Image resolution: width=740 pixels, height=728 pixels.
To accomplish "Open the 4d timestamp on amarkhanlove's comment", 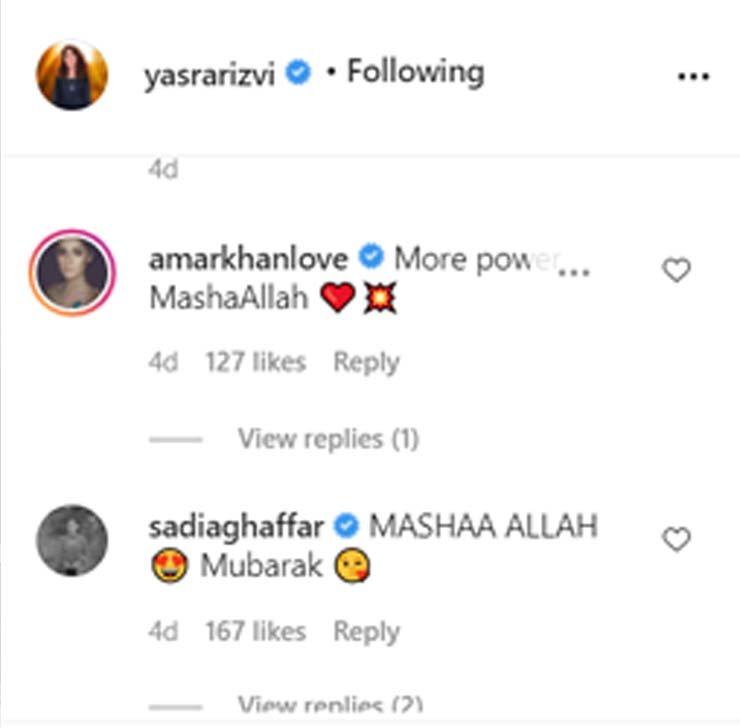I will click(163, 362).
